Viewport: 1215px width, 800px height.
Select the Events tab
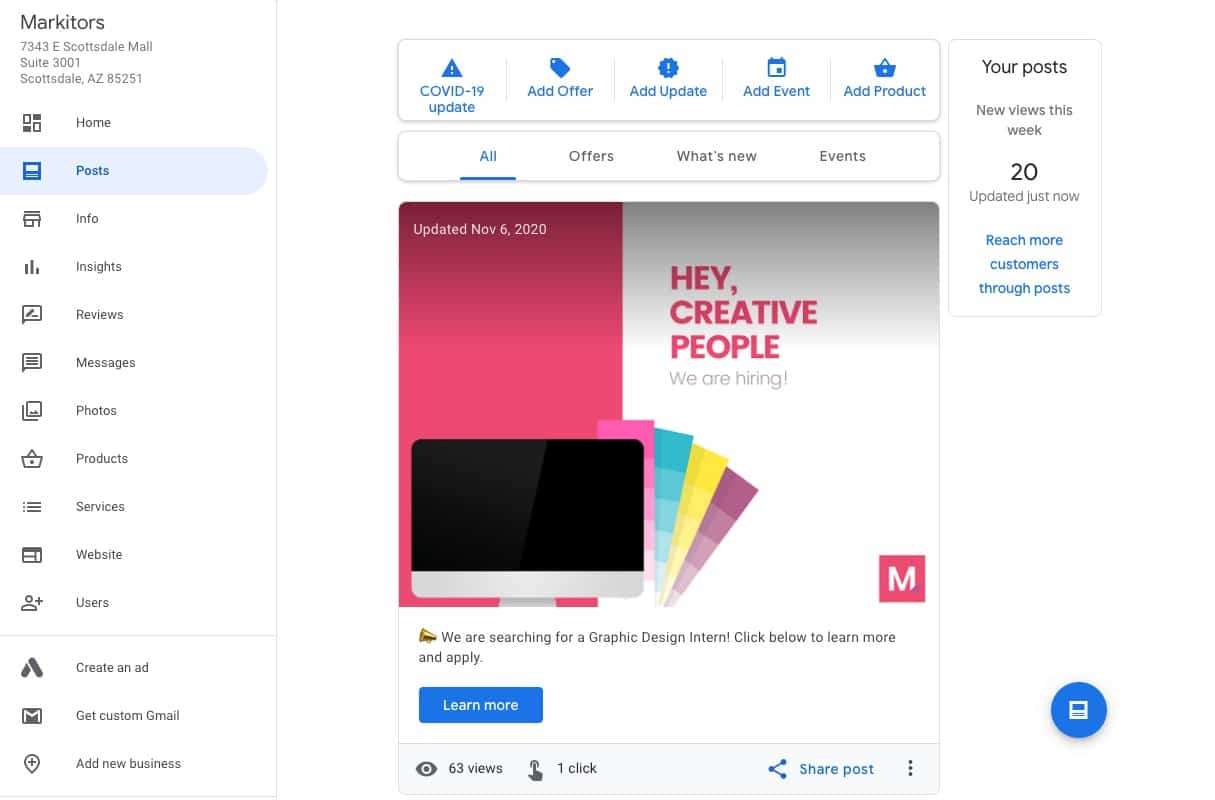pos(843,156)
